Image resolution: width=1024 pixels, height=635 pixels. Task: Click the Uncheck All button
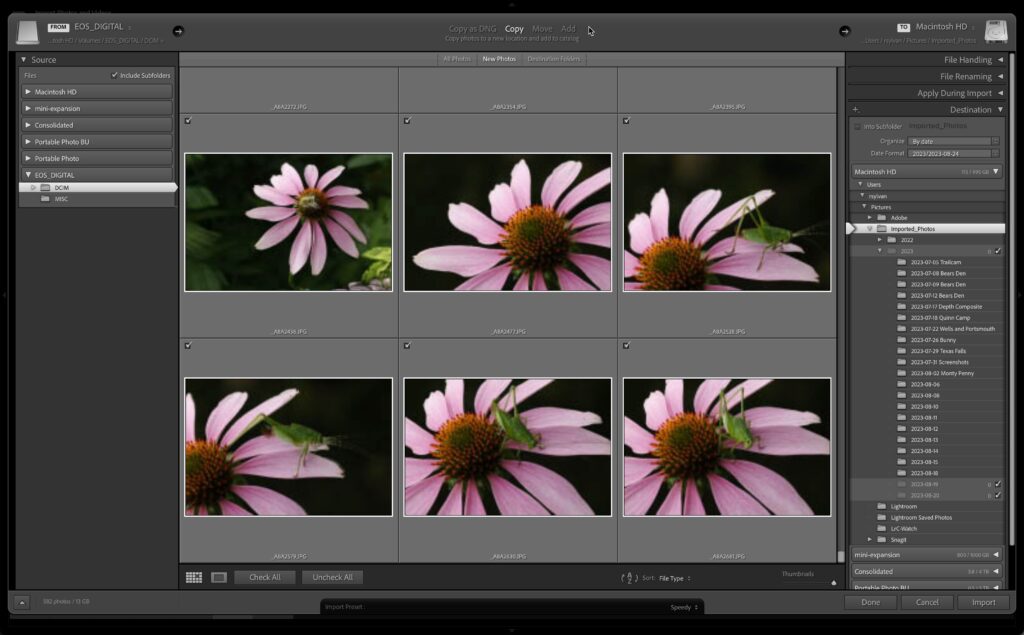click(x=332, y=578)
